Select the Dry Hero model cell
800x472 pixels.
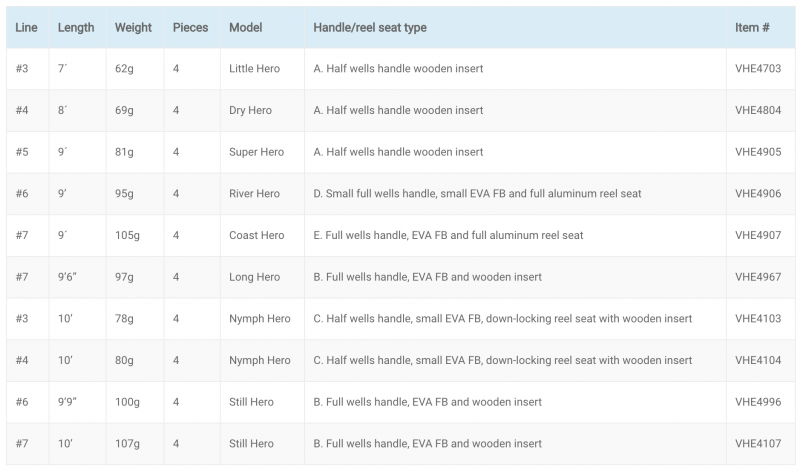pyautogui.click(x=250, y=110)
